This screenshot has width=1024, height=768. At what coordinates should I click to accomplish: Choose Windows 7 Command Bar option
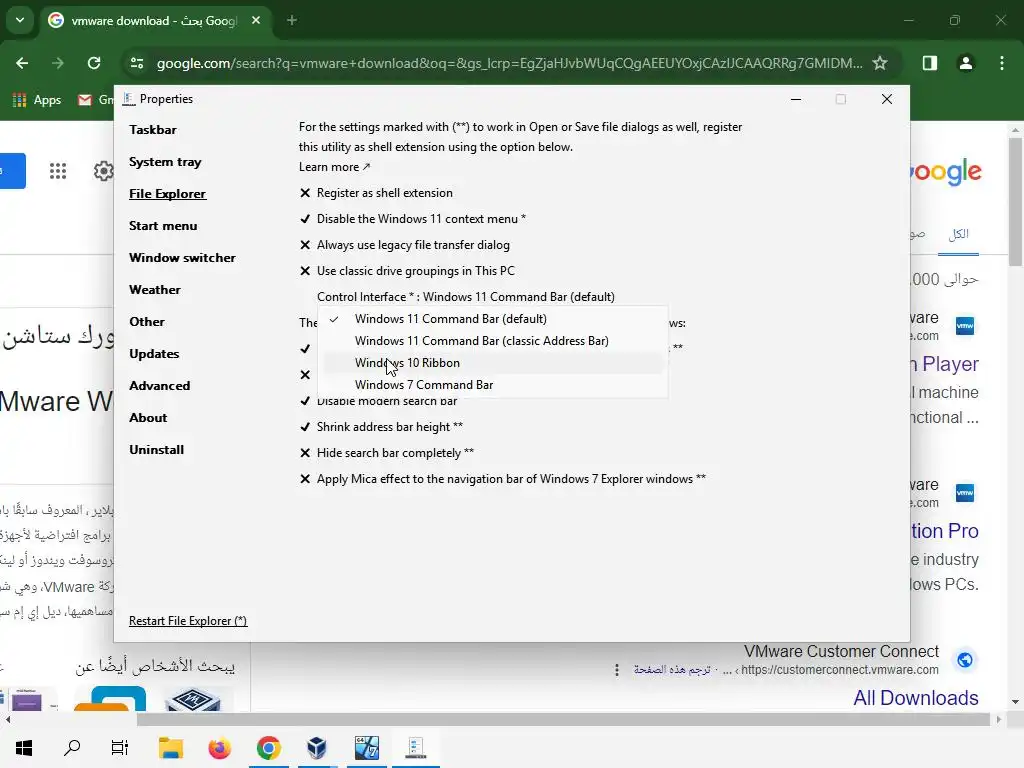click(493, 385)
